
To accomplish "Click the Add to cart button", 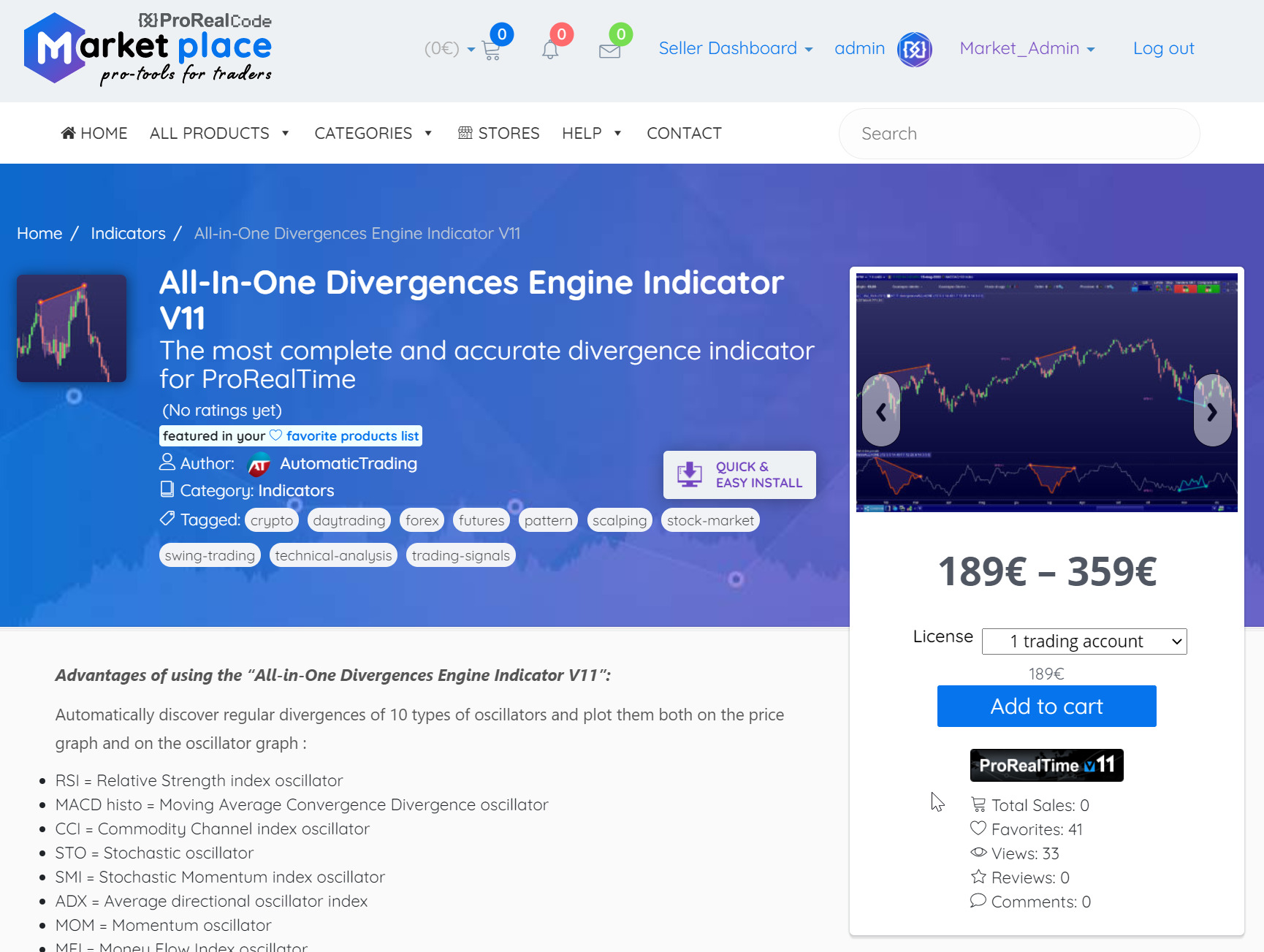I will point(1046,706).
